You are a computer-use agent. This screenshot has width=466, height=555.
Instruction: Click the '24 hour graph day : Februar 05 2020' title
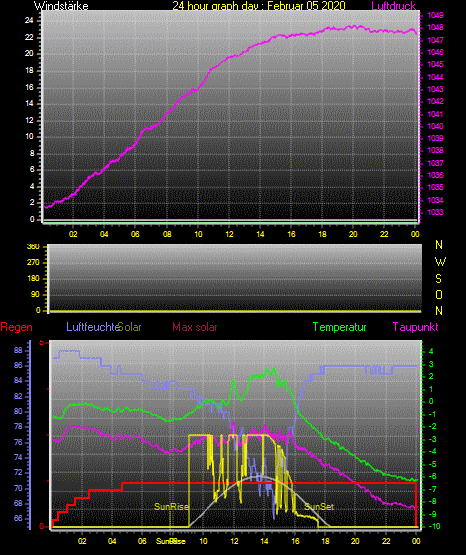click(259, 6)
